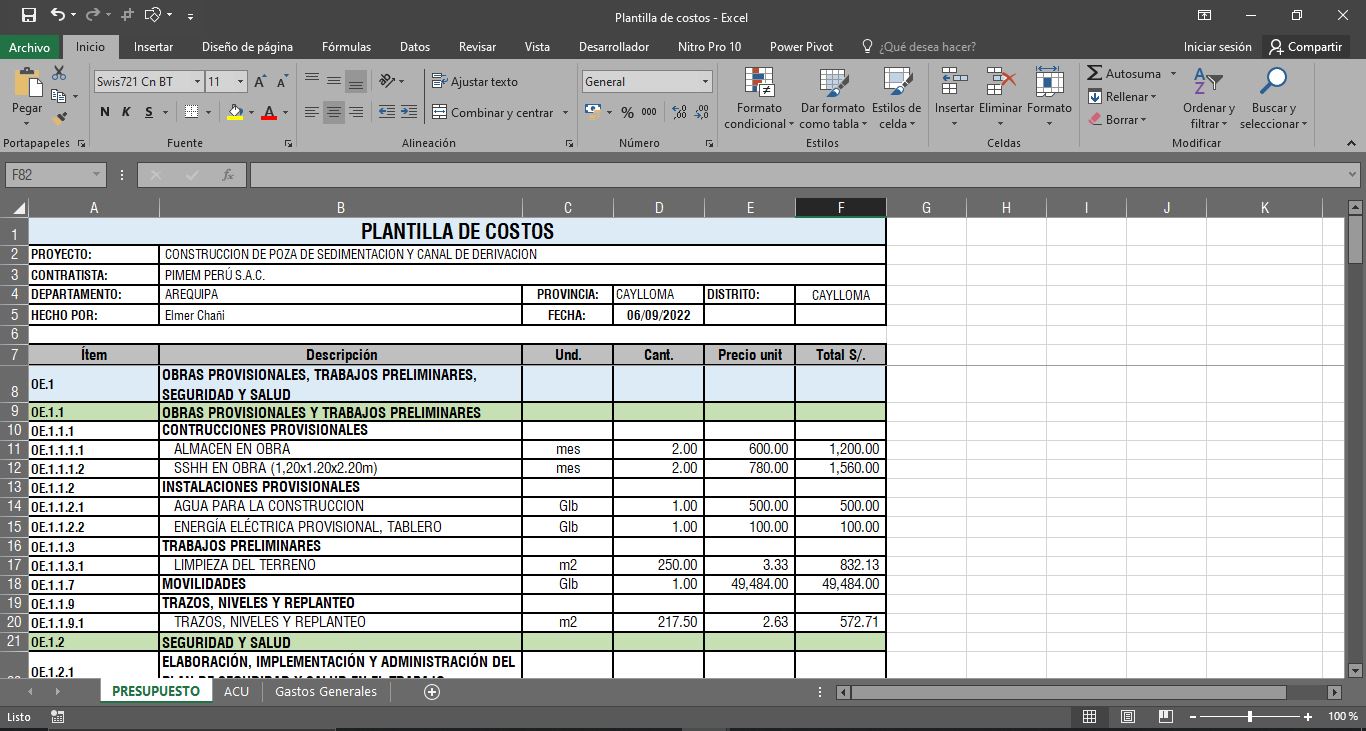Viewport: 1366px width, 731px height.
Task: Open Ordenar y filtrar menu
Action: tap(1208, 98)
